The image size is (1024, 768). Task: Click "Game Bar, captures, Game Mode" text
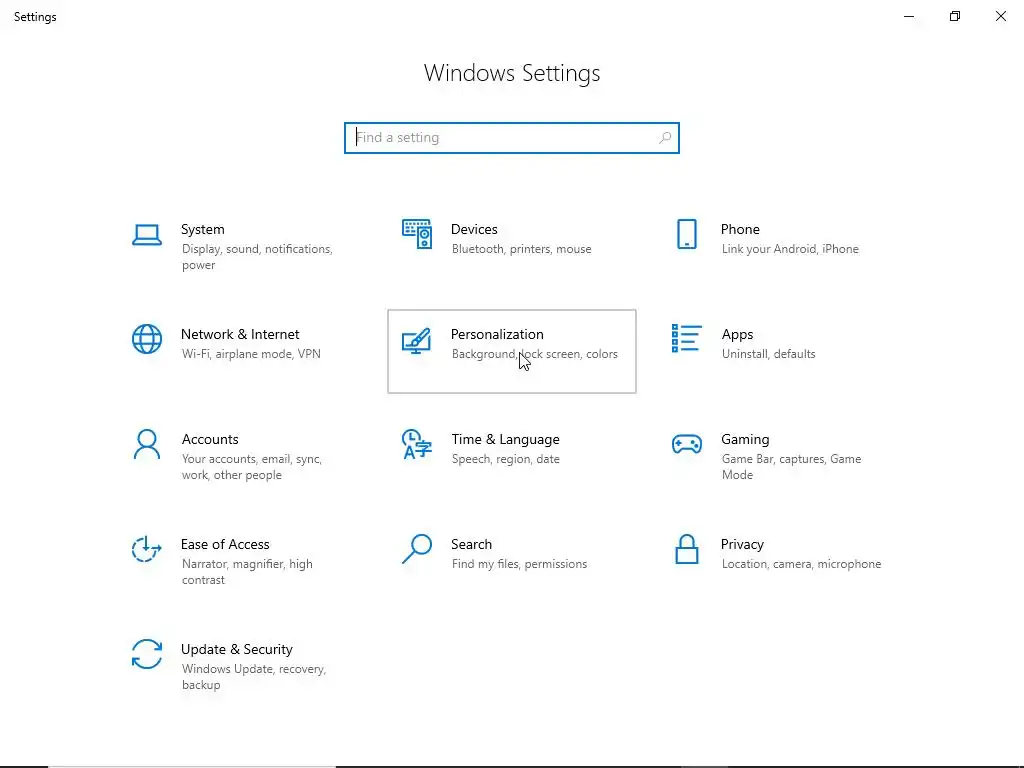pyautogui.click(x=791, y=467)
